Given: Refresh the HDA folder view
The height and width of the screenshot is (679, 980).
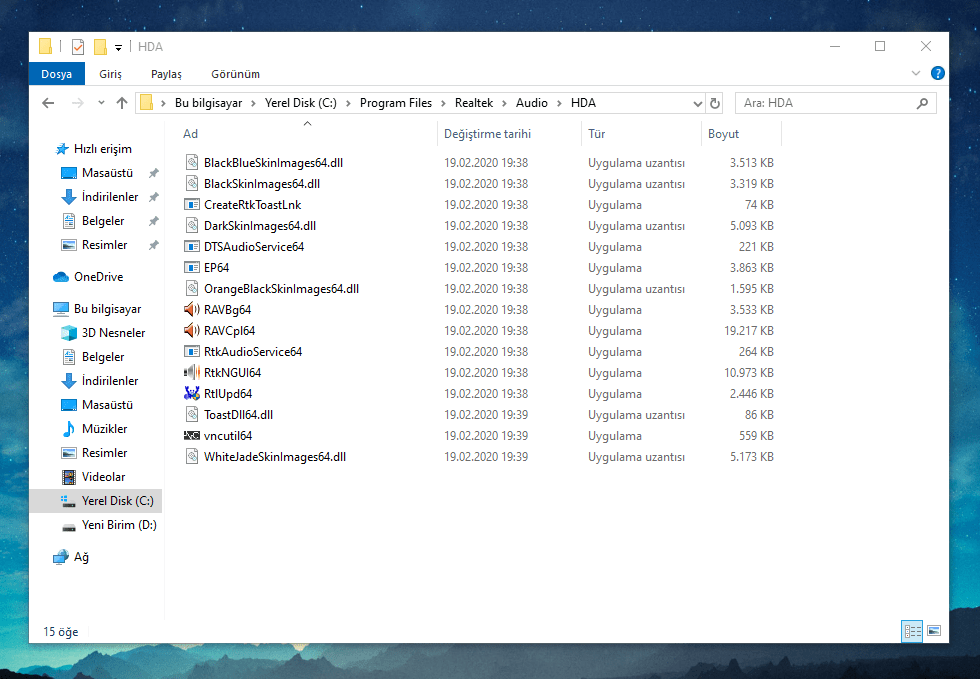Looking at the screenshot, I should tap(715, 103).
